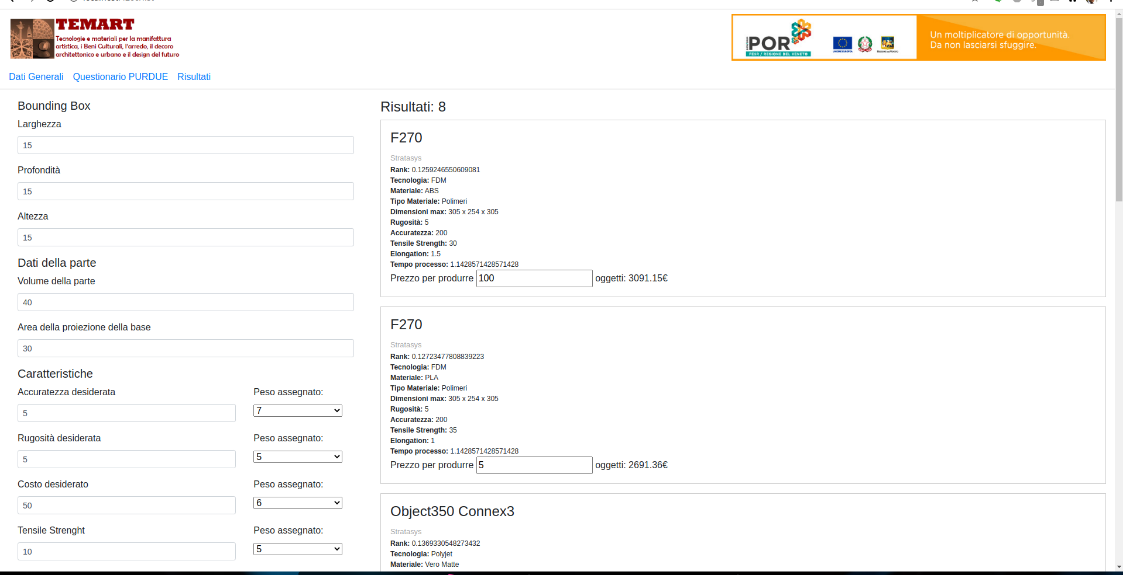Open Costo peso assegnato dropdown
Screen dimensions: 1123x575
(298, 503)
